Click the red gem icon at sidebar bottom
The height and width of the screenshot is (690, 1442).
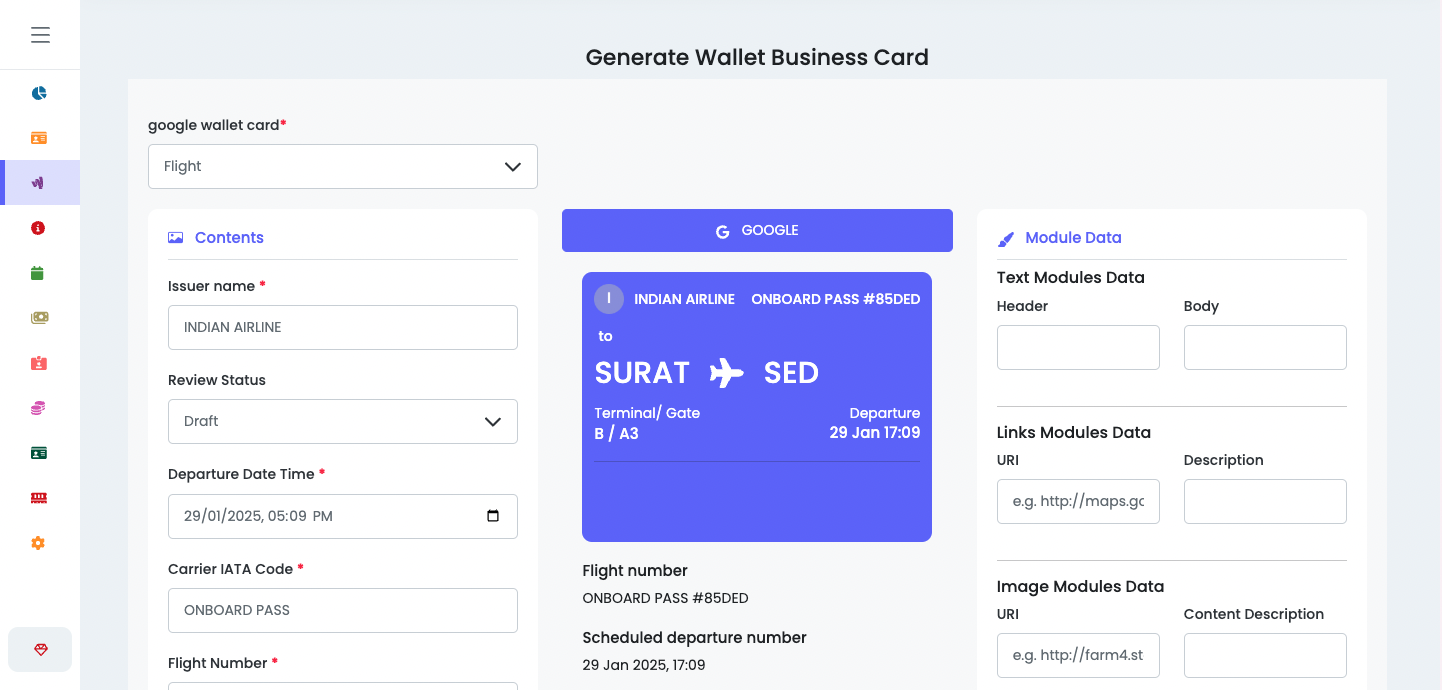click(x=40, y=649)
